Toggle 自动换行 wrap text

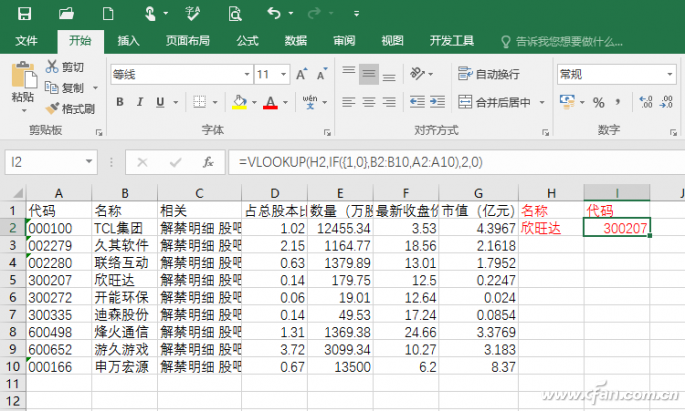pos(488,74)
